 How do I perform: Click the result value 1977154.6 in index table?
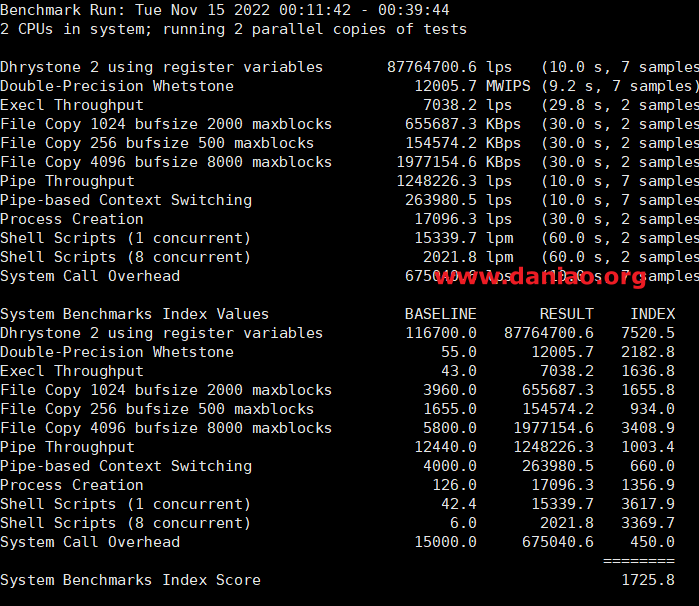[x=553, y=428]
